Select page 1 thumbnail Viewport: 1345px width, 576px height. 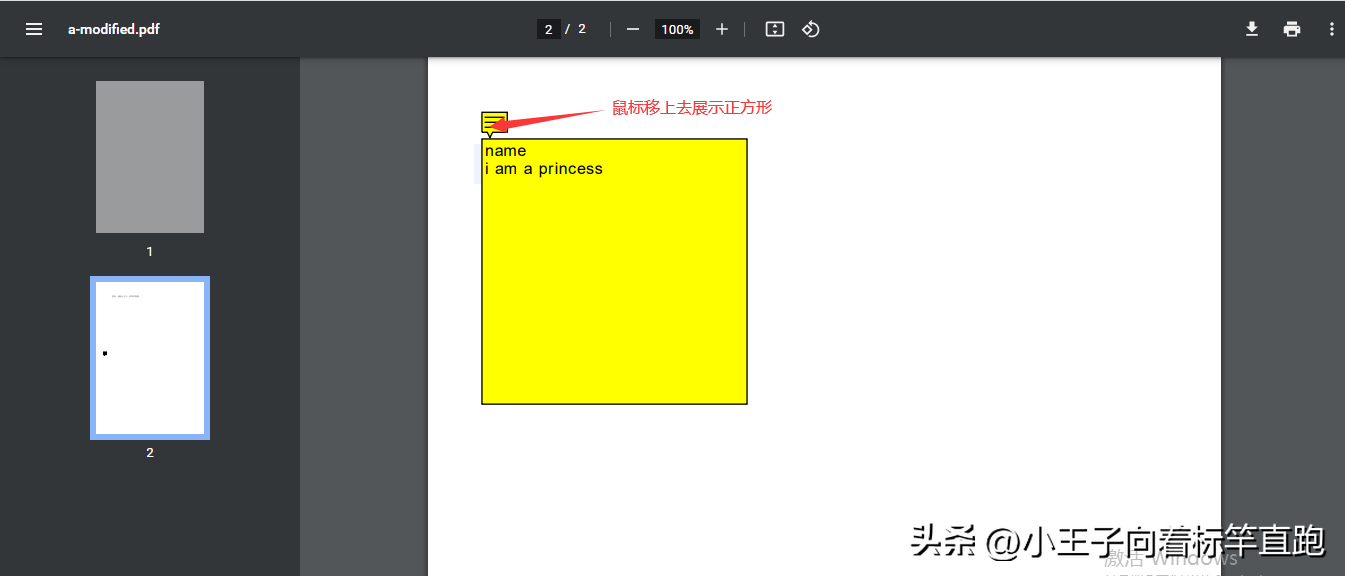pyautogui.click(x=150, y=157)
